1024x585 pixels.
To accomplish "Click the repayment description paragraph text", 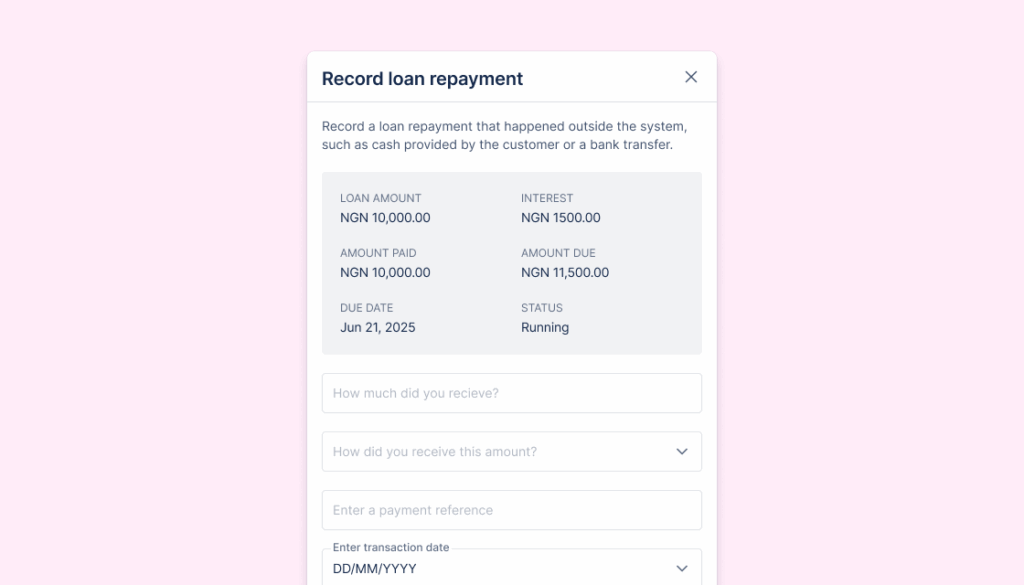I will [x=504, y=135].
